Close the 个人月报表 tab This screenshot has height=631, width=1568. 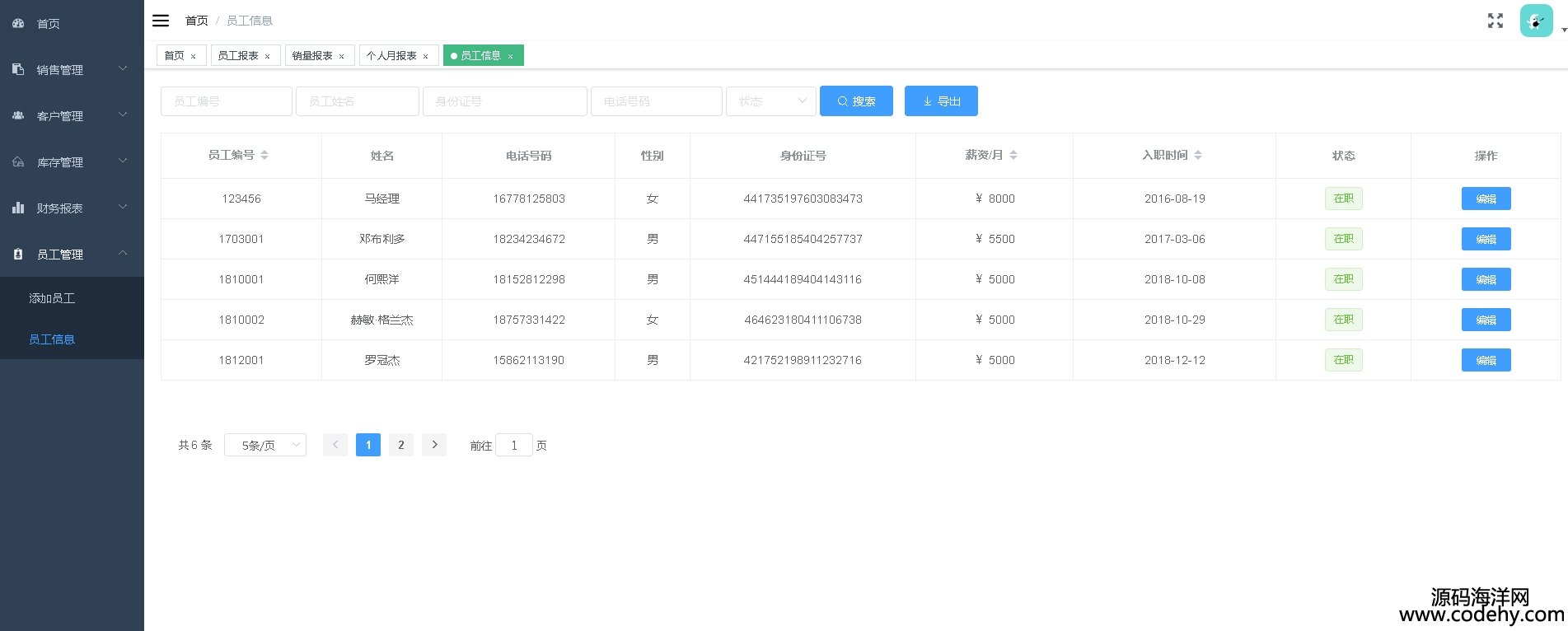[425, 56]
